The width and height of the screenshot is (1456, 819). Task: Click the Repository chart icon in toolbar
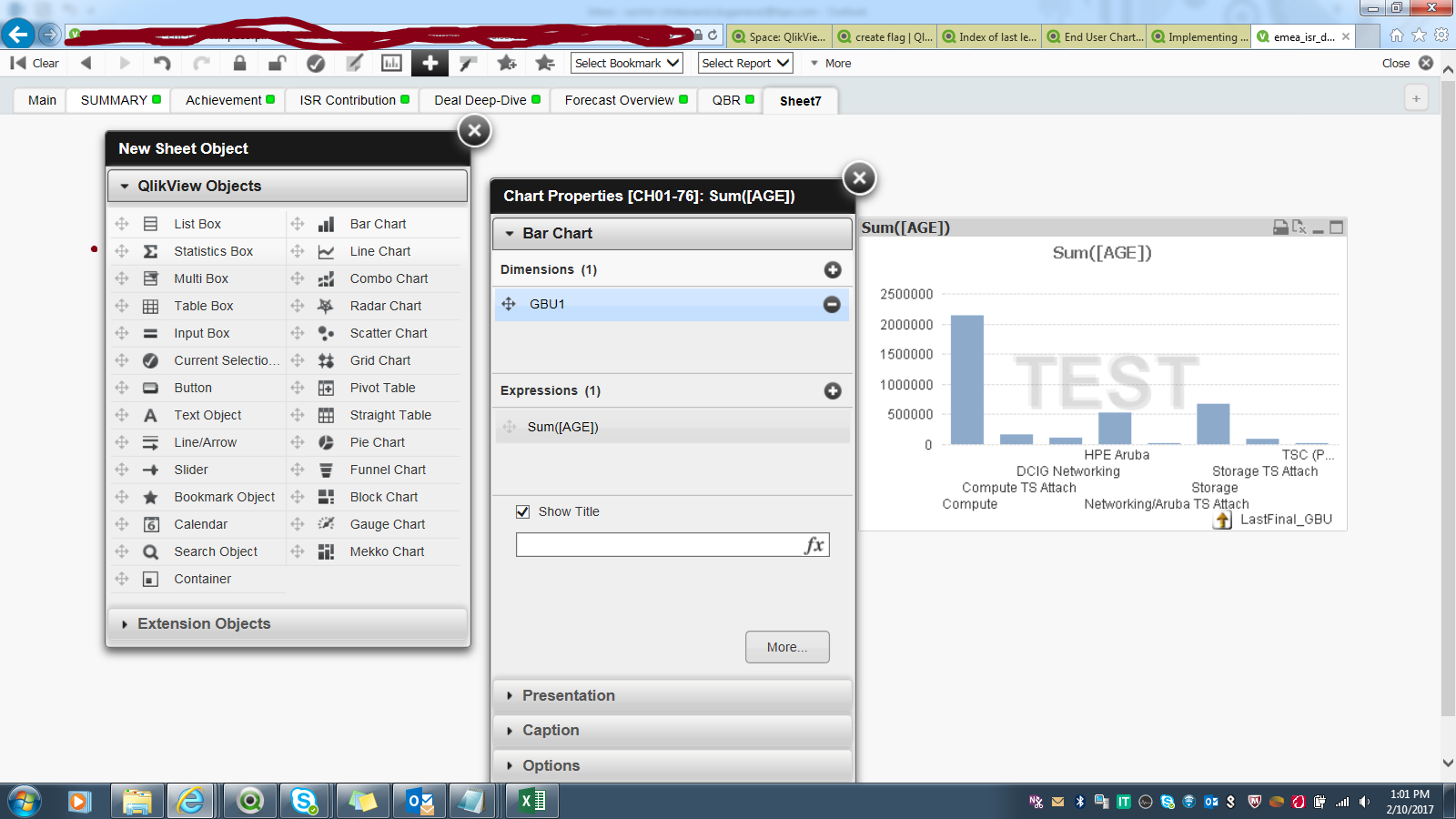(391, 63)
